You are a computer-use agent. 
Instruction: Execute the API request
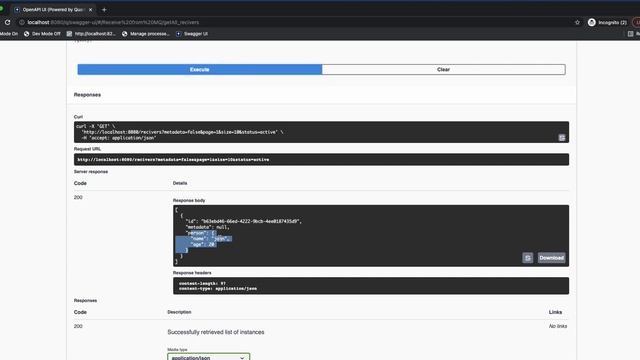point(200,69)
